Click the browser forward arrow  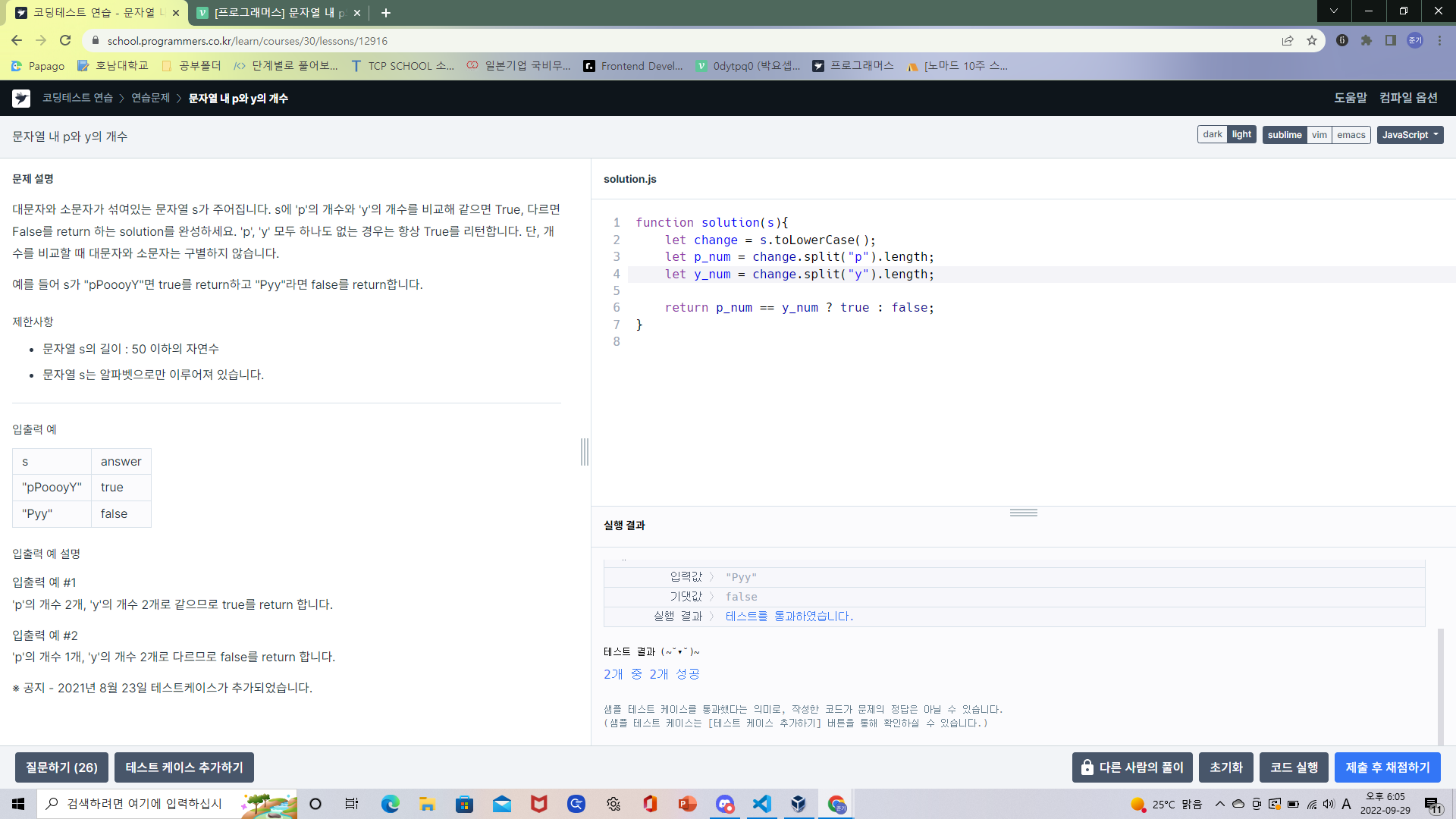pyautogui.click(x=41, y=41)
